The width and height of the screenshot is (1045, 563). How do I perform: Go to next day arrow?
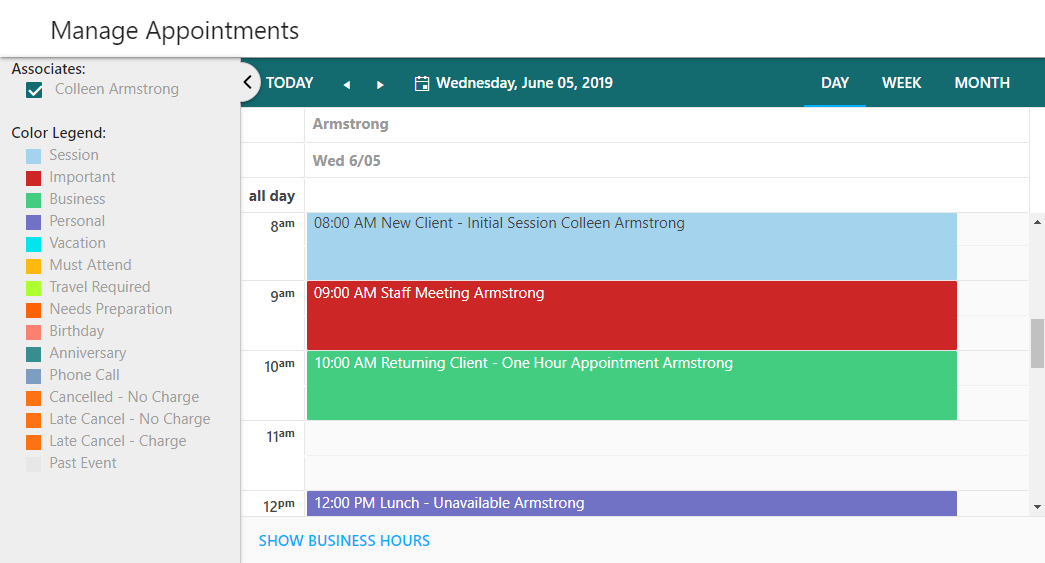(380, 84)
